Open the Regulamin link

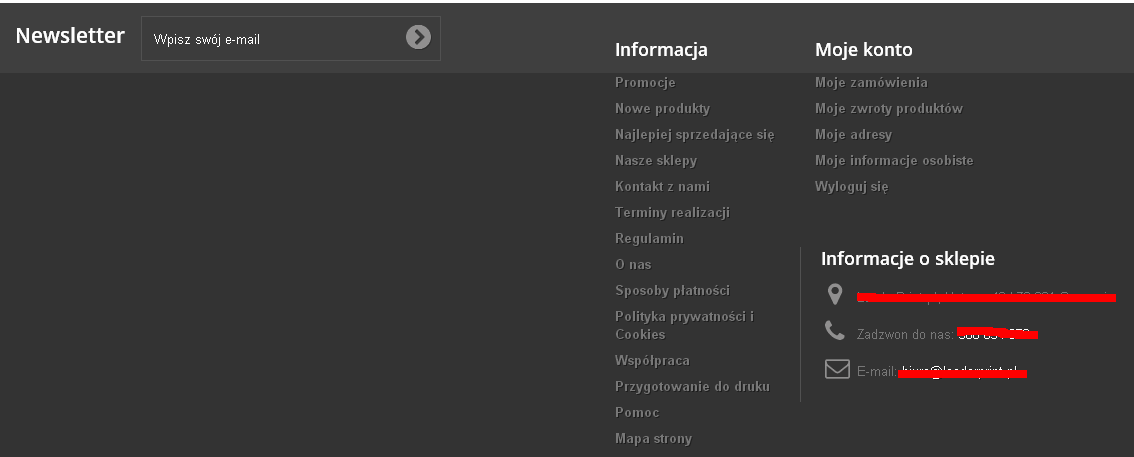(649, 239)
